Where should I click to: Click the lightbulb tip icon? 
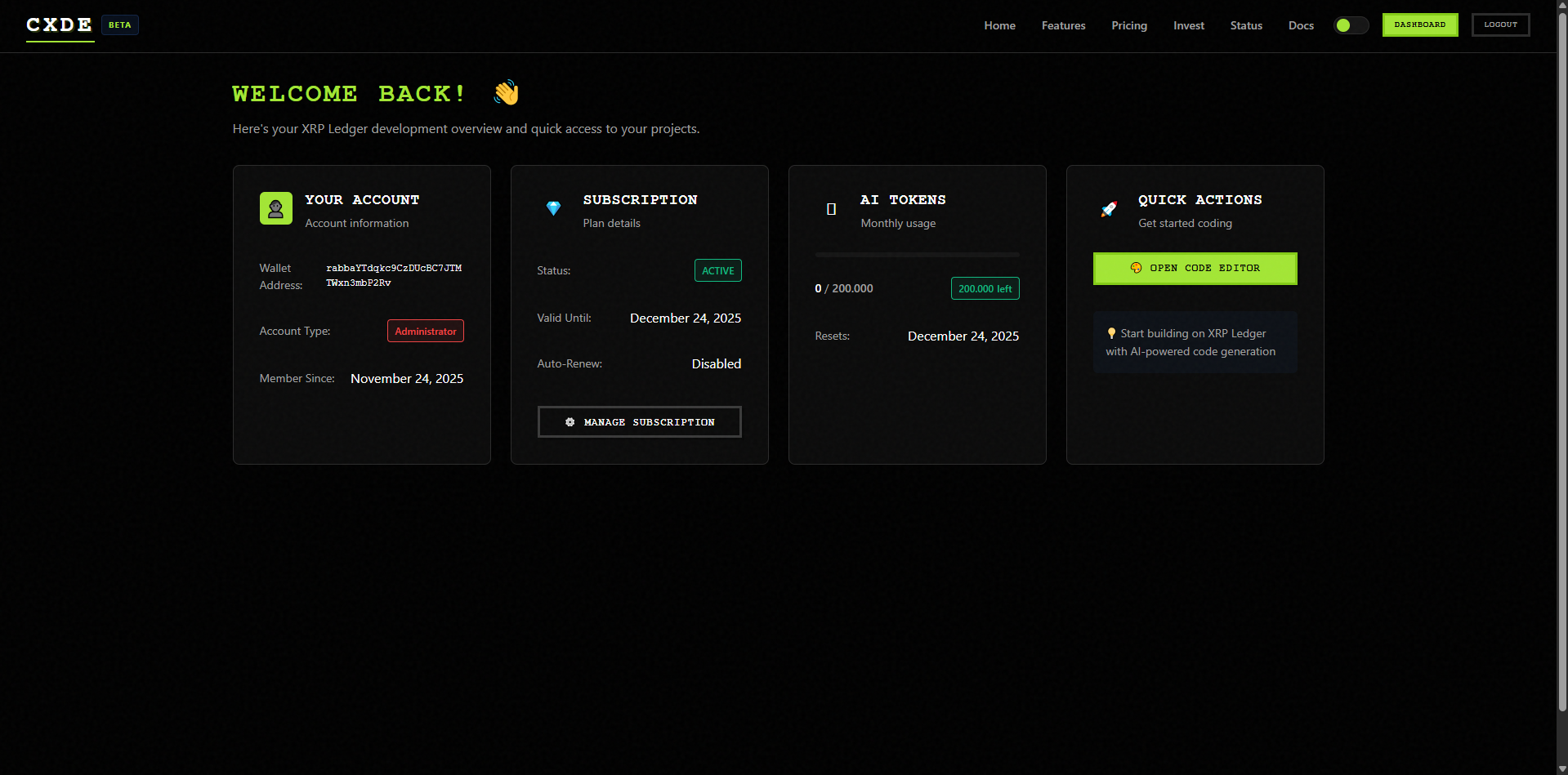[x=1111, y=333]
